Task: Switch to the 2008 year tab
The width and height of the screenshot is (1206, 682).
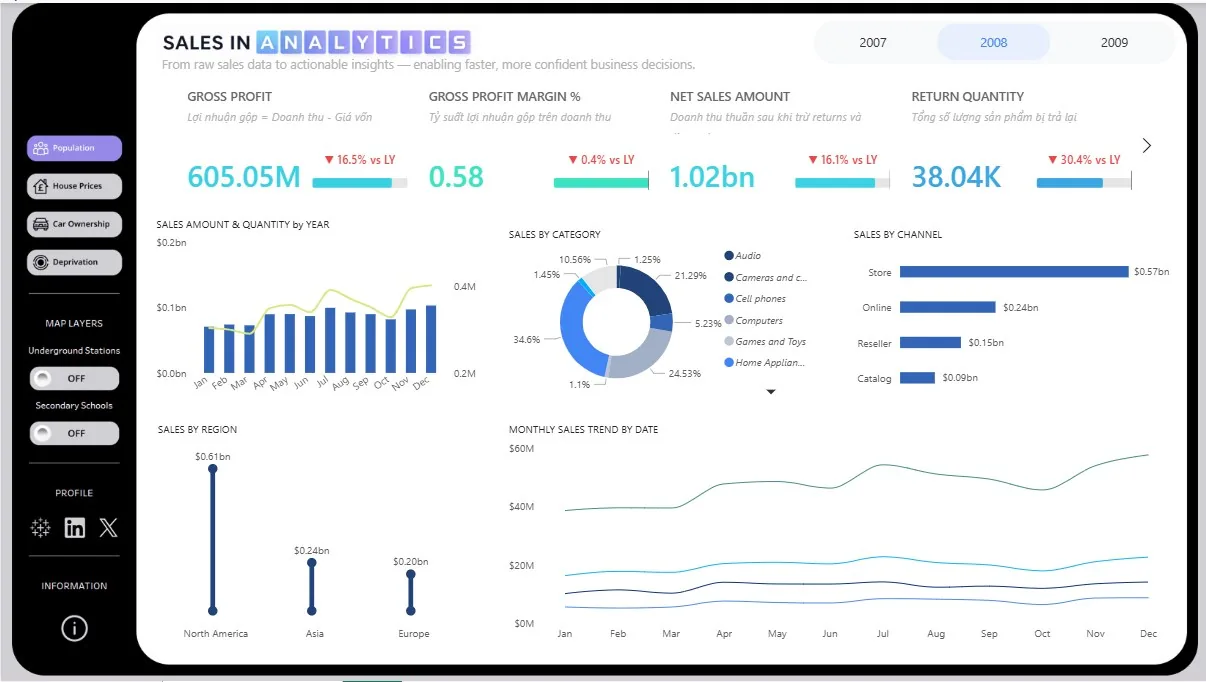Action: tap(993, 42)
